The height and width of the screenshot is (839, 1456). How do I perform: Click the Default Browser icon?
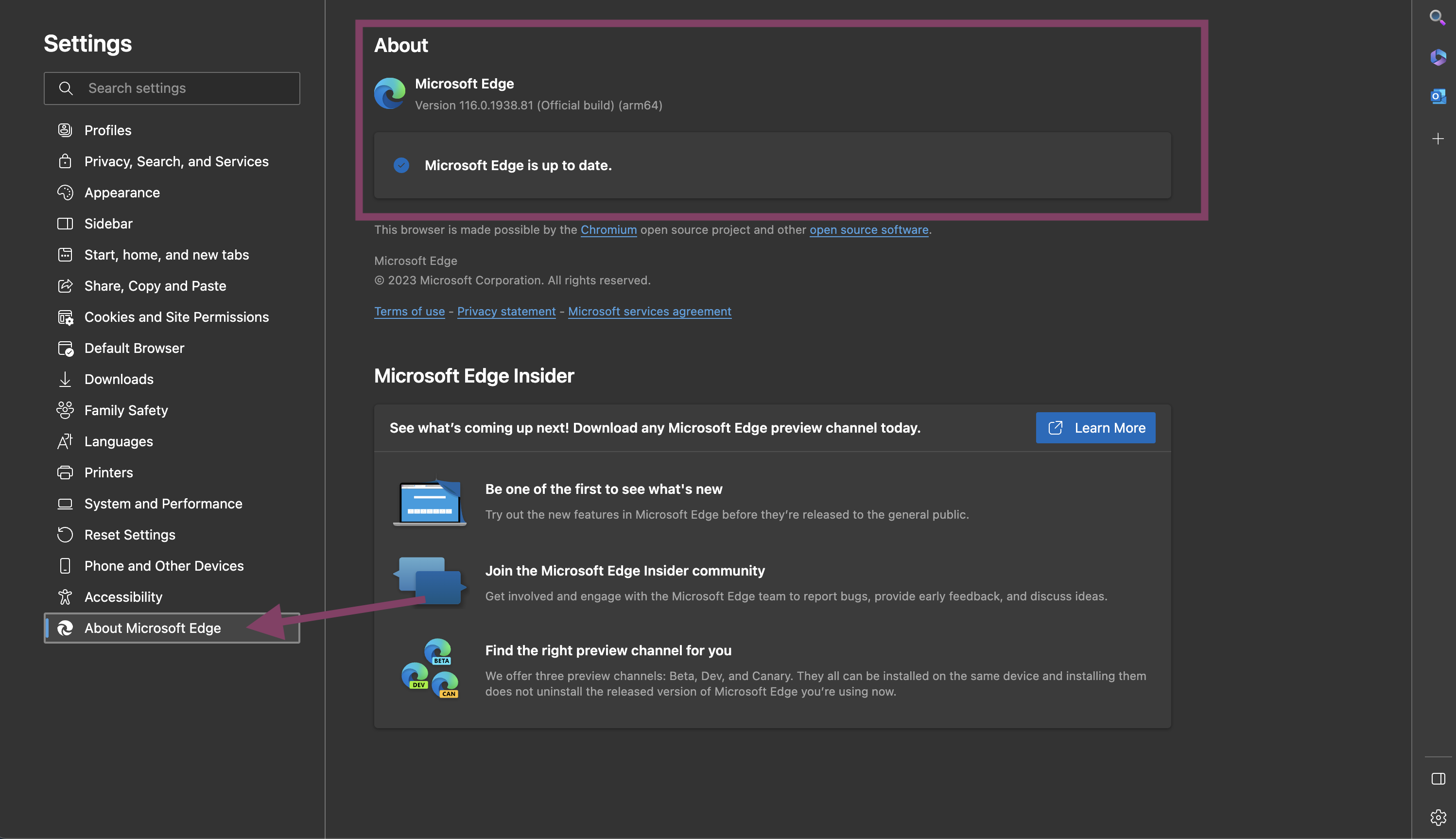pos(65,348)
